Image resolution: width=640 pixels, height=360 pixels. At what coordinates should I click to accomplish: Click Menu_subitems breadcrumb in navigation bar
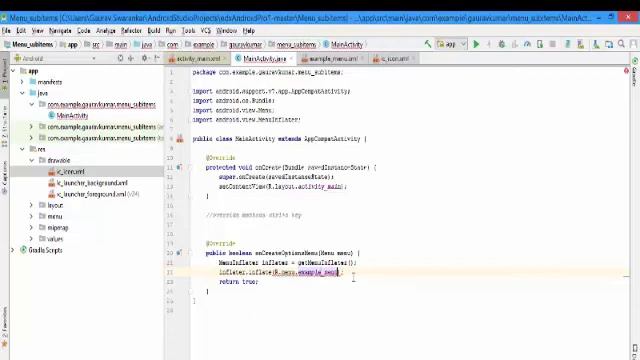29,44
